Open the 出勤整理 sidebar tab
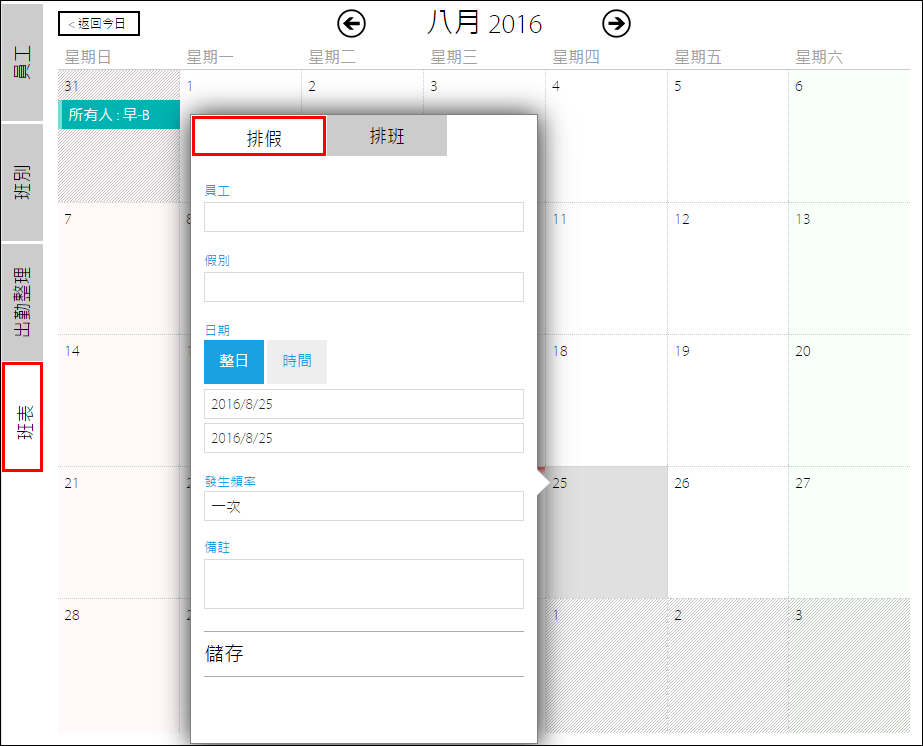 point(21,302)
